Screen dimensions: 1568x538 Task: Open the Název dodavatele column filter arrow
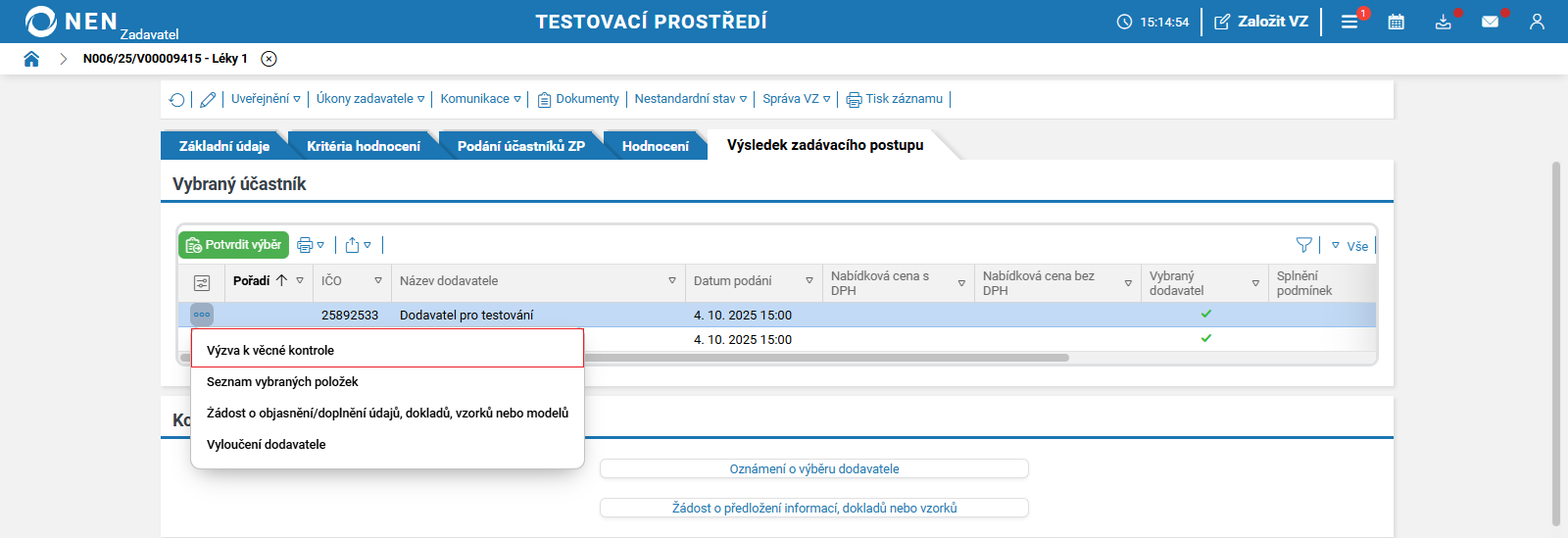tap(672, 280)
